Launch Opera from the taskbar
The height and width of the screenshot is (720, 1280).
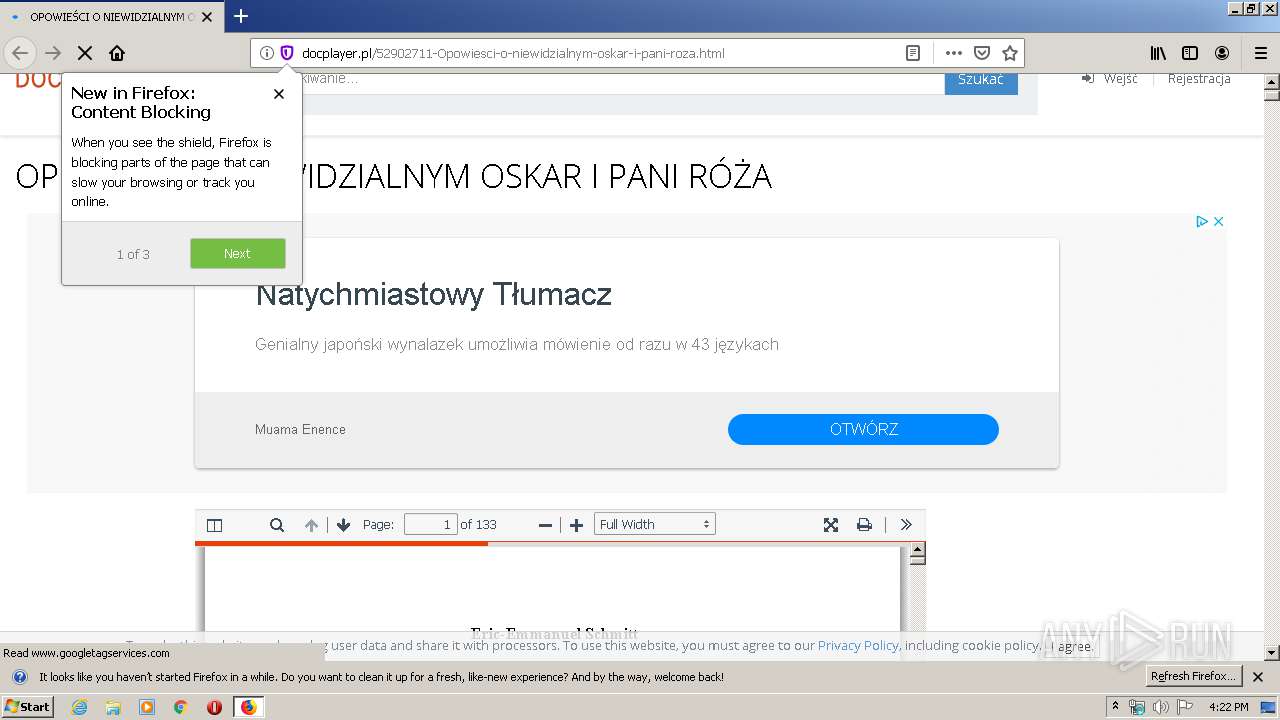(214, 707)
